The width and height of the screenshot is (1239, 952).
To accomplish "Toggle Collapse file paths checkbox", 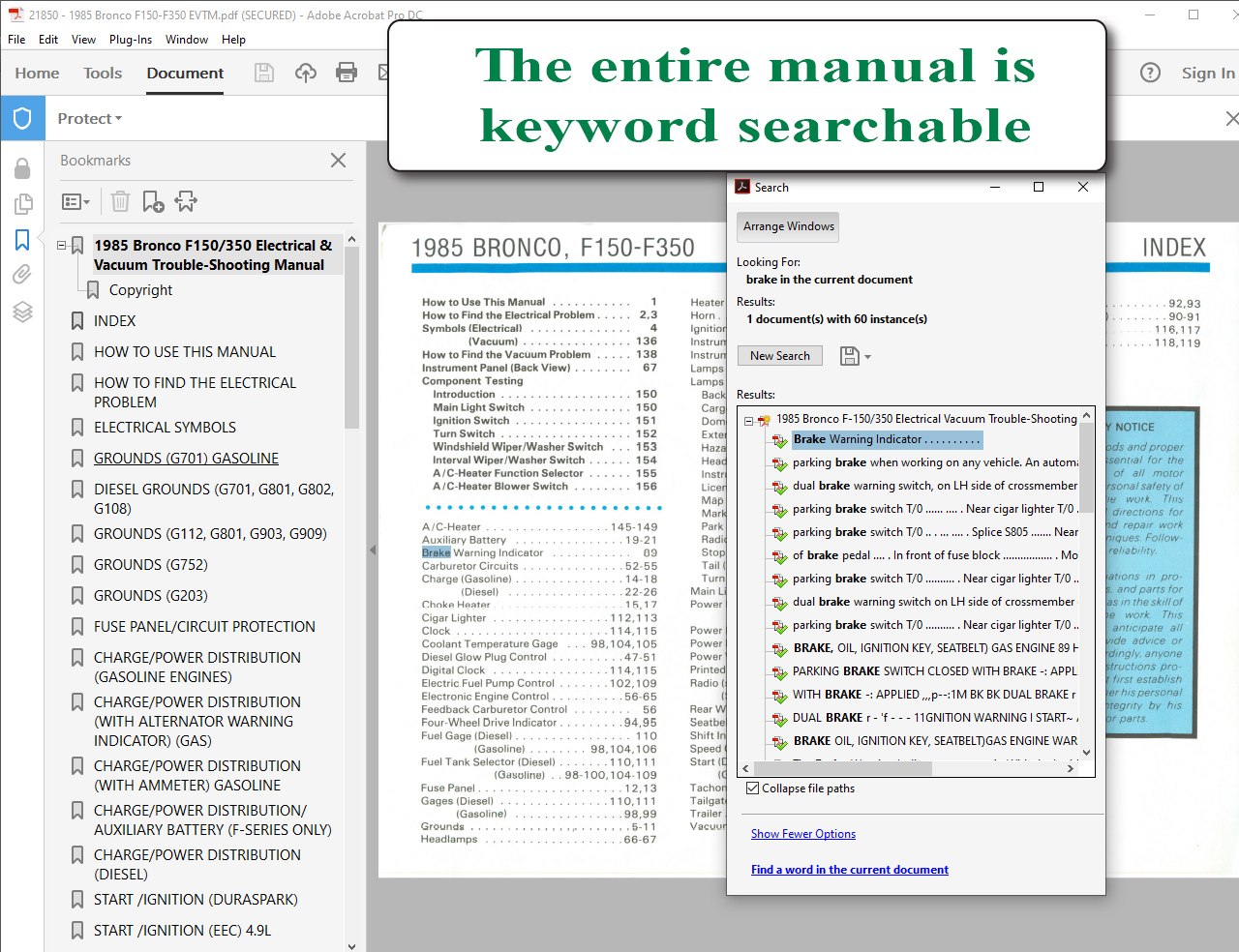I will [x=752, y=788].
